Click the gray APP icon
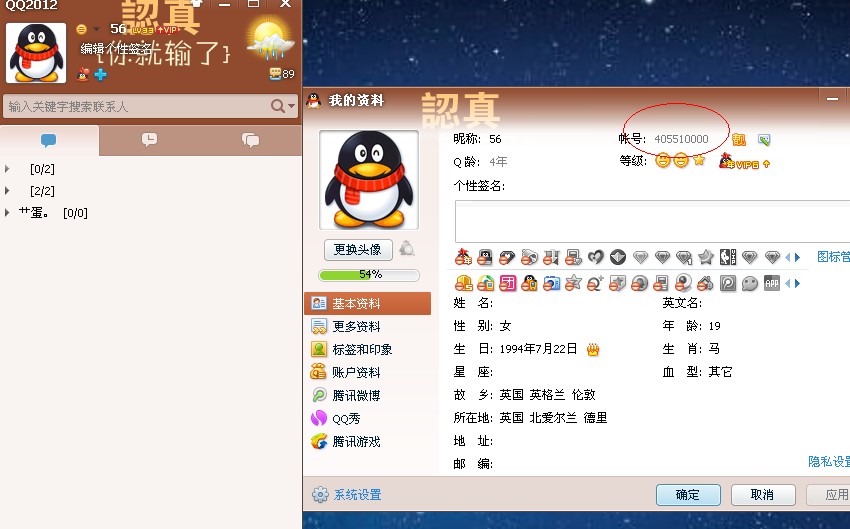The height and width of the screenshot is (529, 850). (x=771, y=283)
